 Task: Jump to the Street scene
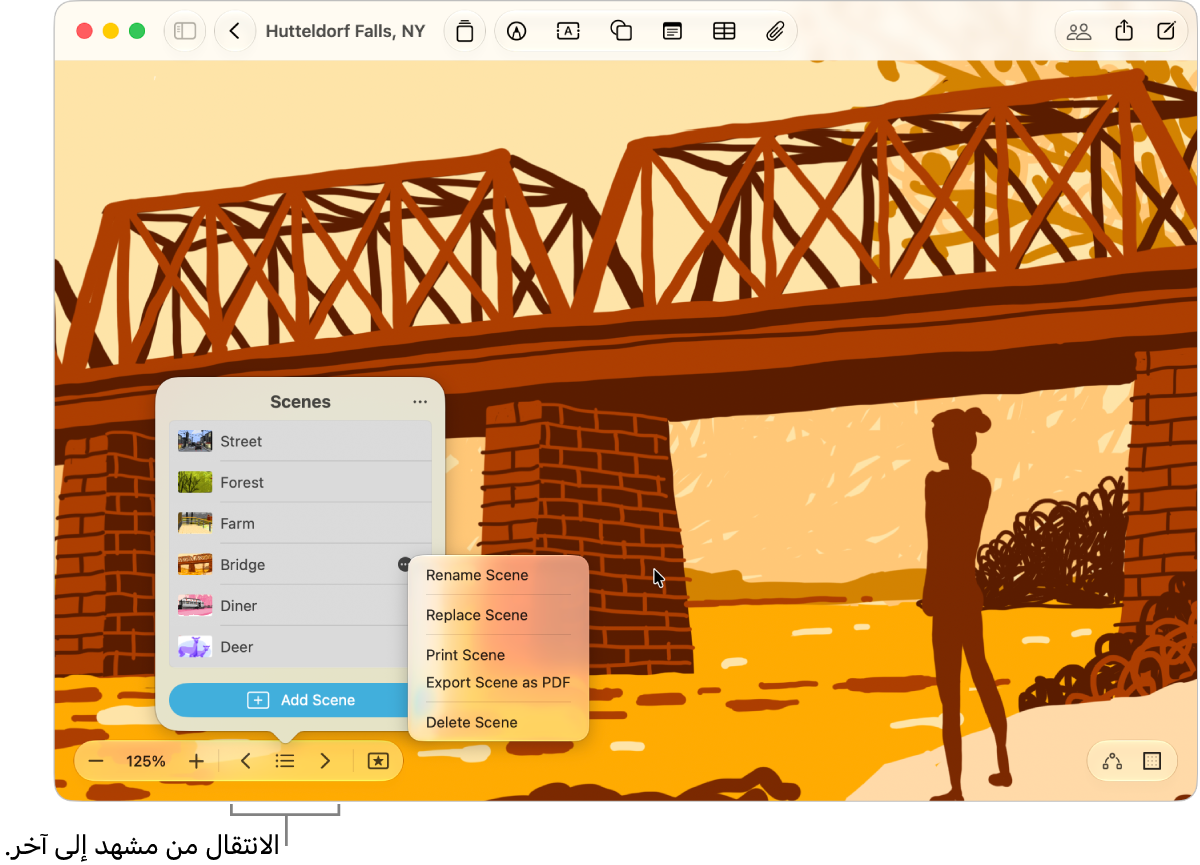(x=300, y=441)
